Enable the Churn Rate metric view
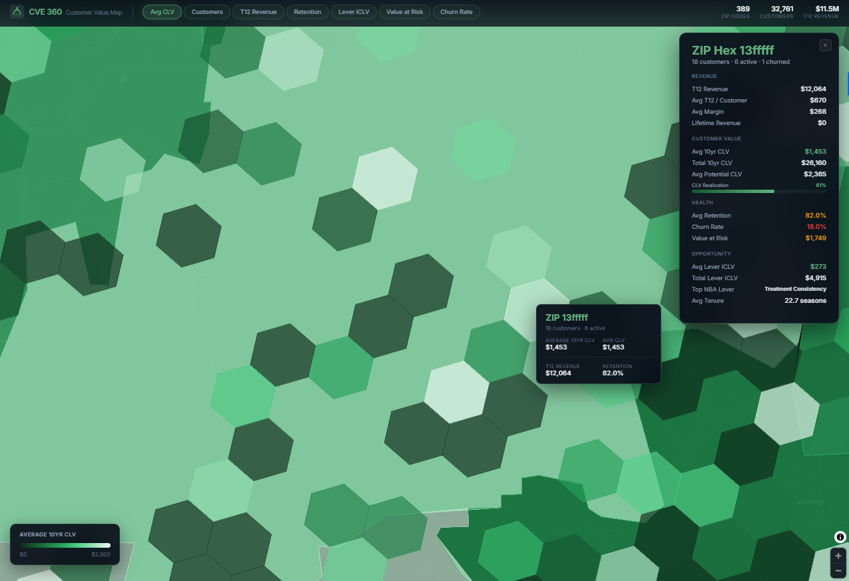The width and height of the screenshot is (849, 581). point(456,13)
